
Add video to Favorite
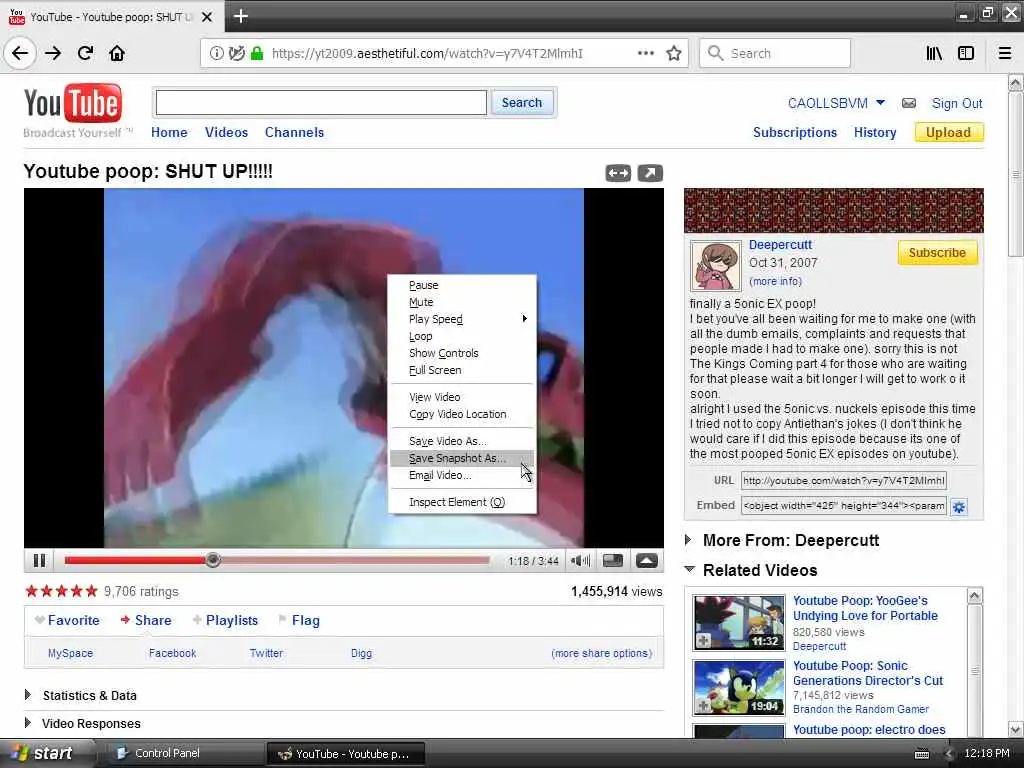pos(67,620)
